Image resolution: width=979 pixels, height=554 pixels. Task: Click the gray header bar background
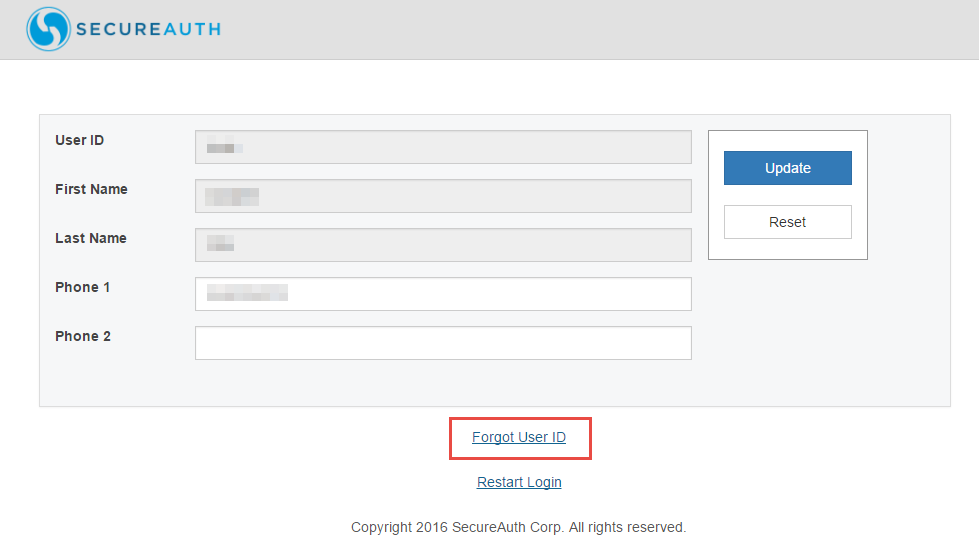(600, 29)
